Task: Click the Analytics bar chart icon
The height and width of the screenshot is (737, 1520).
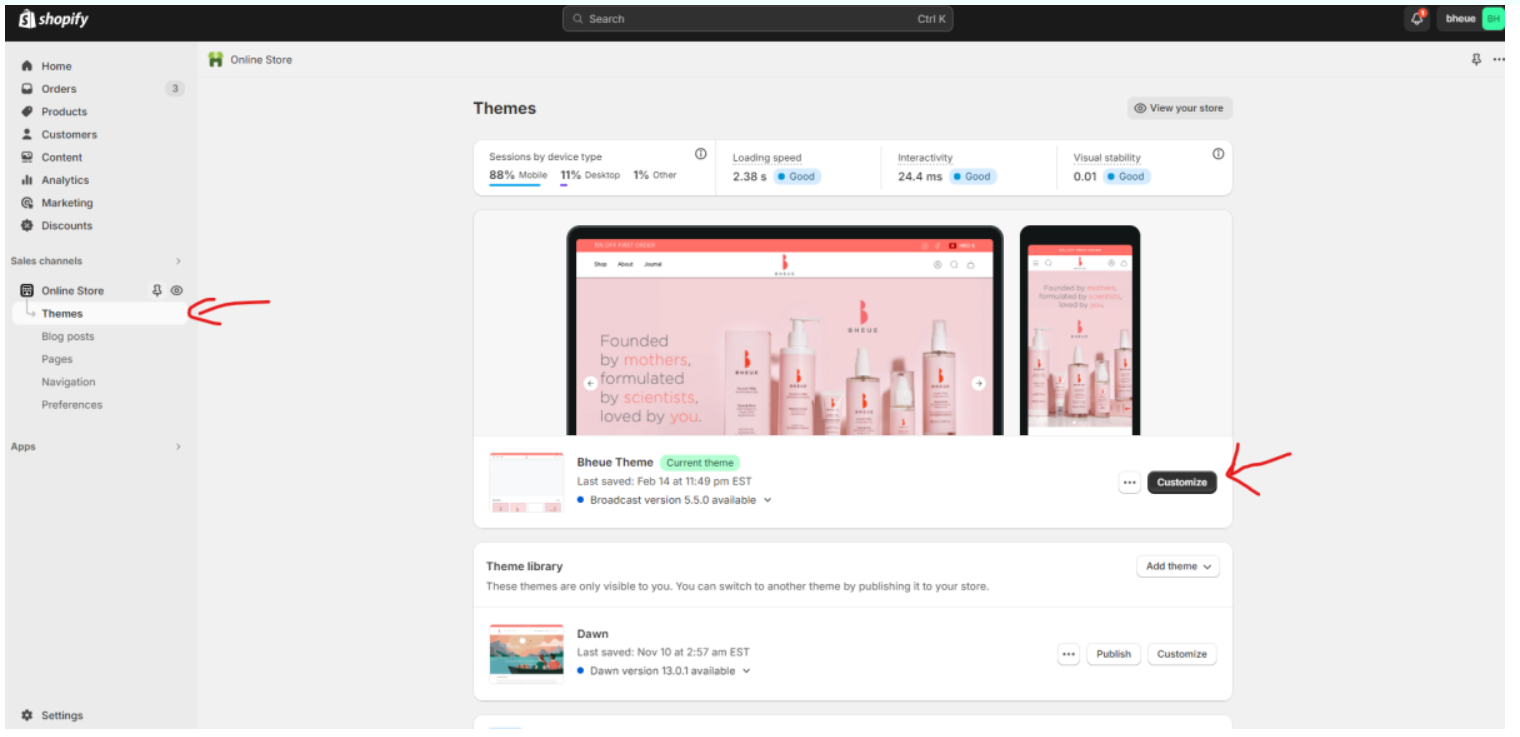Action: pyautogui.click(x=27, y=181)
